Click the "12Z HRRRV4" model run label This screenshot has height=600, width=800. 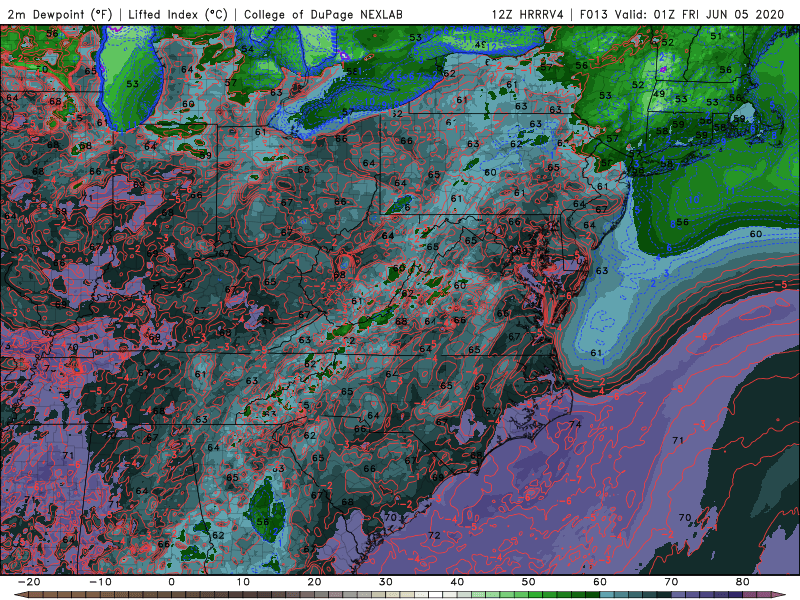click(528, 14)
